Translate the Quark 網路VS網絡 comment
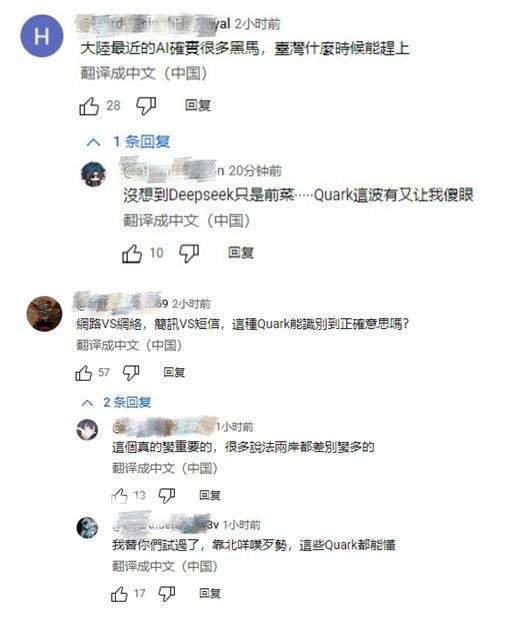 [x=129, y=345]
